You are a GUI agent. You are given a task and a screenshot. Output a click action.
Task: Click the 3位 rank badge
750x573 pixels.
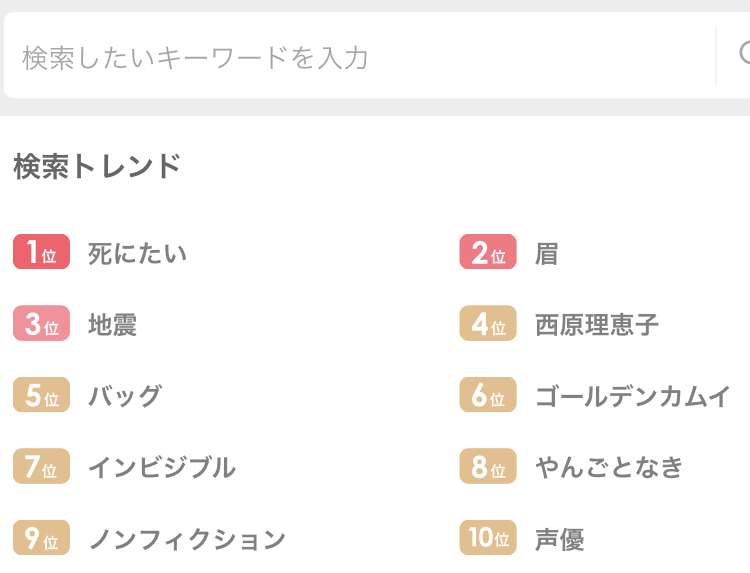(42, 323)
